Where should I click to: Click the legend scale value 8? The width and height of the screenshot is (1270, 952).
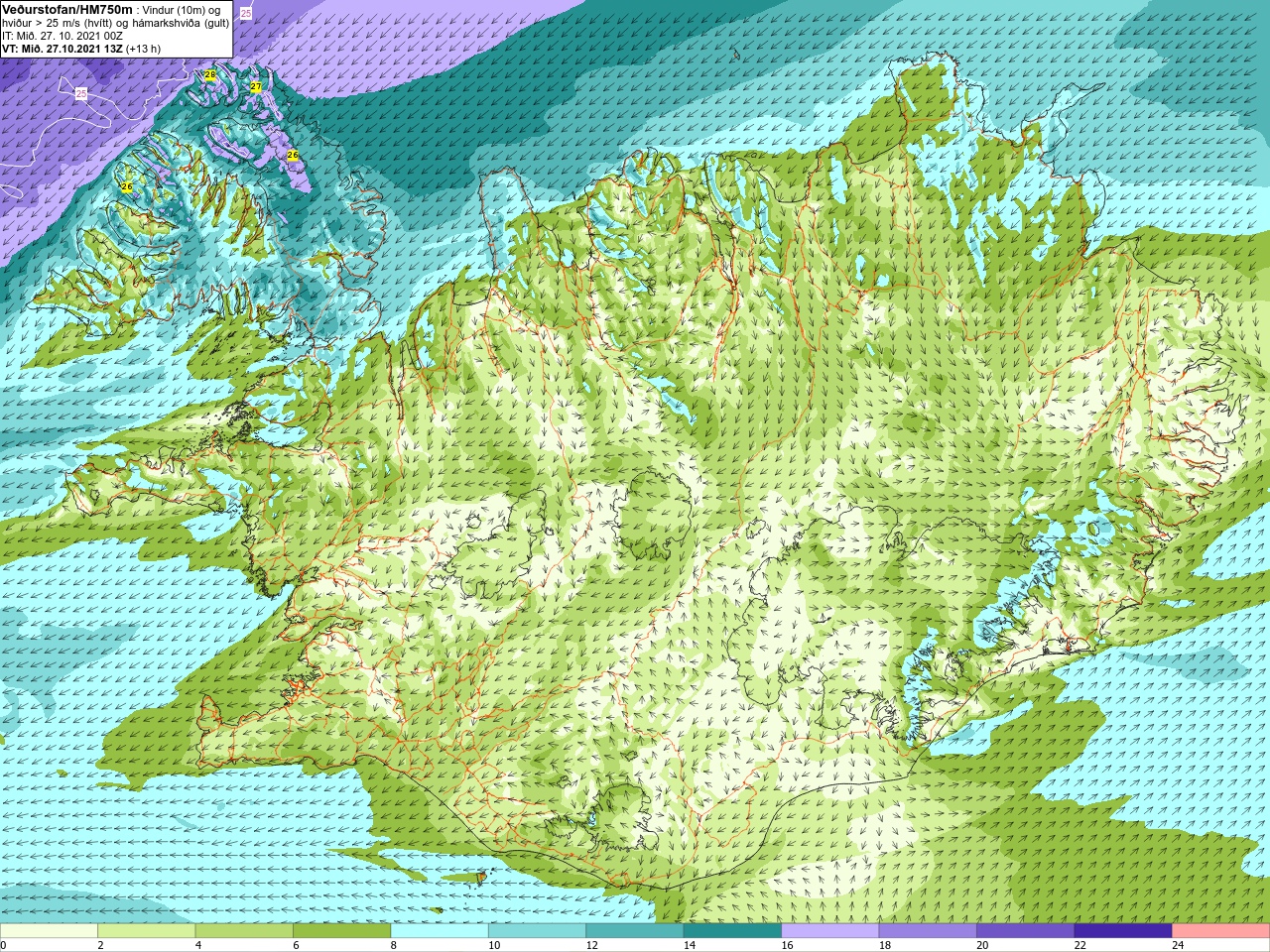pyautogui.click(x=394, y=945)
